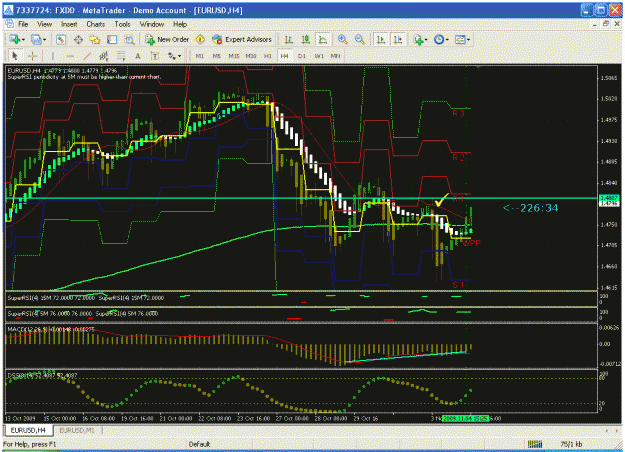The image size is (625, 452).
Task: Open the Navigator panel icon
Action: pyautogui.click(x=95, y=39)
